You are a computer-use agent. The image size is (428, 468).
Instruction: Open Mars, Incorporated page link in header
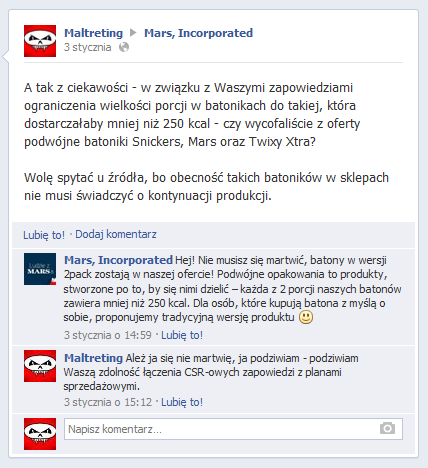pyautogui.click(x=198, y=33)
